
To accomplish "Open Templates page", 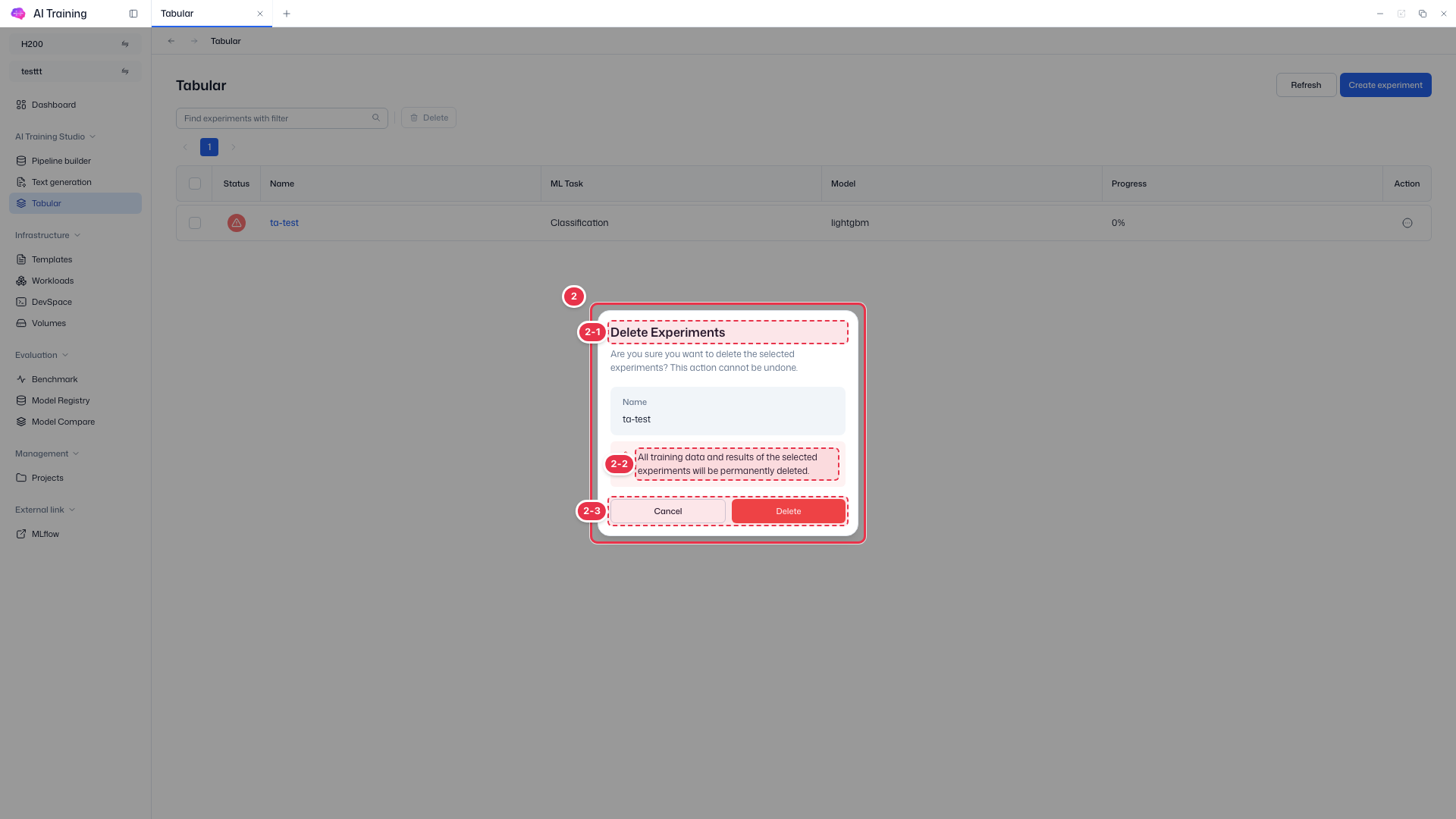I will click(x=75, y=259).
